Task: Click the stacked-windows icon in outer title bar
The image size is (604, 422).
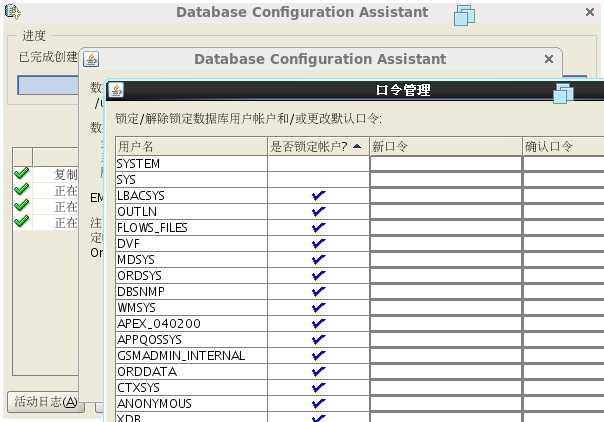Action: tap(464, 16)
